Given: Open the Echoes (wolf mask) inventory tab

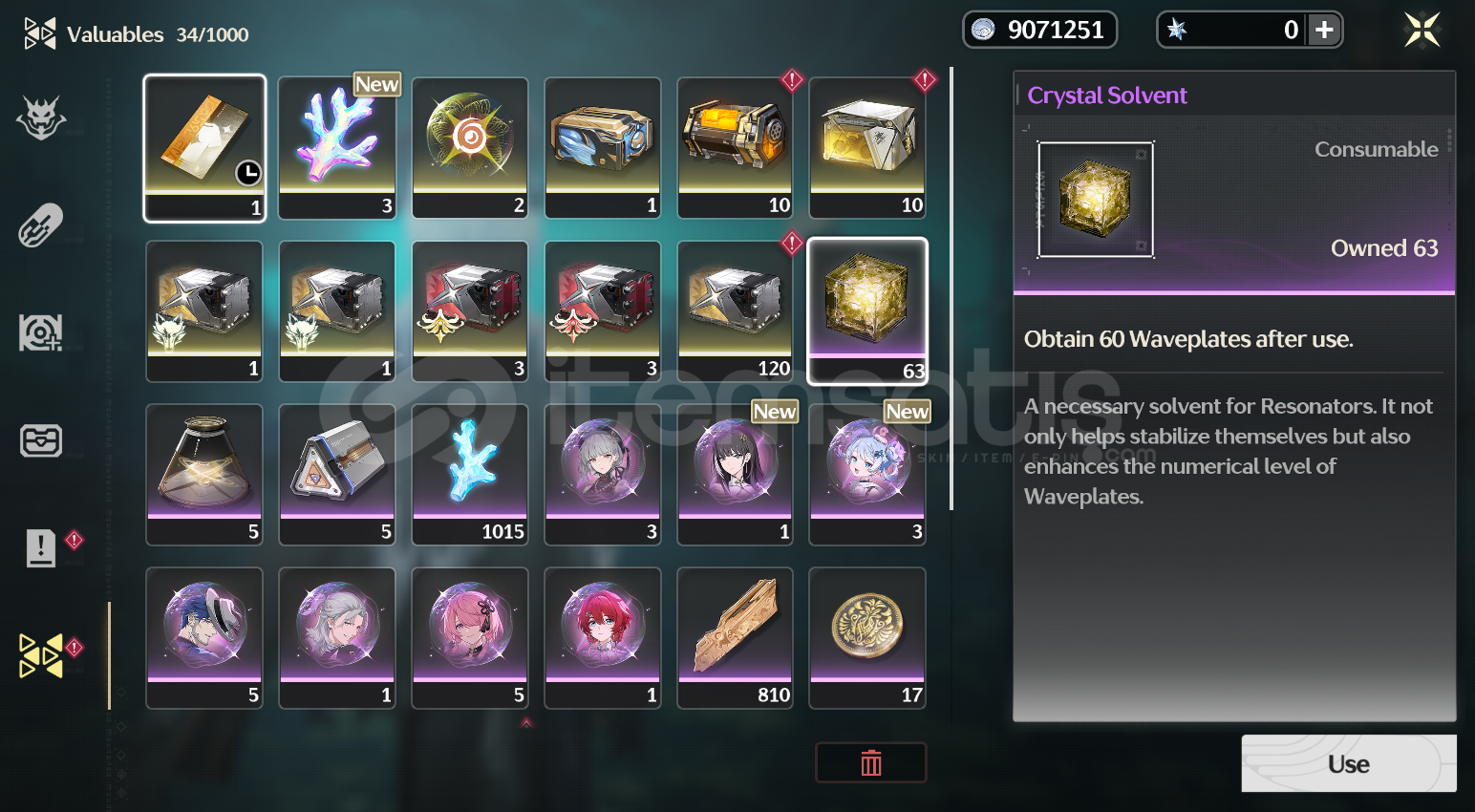Looking at the screenshot, I should click(41, 118).
